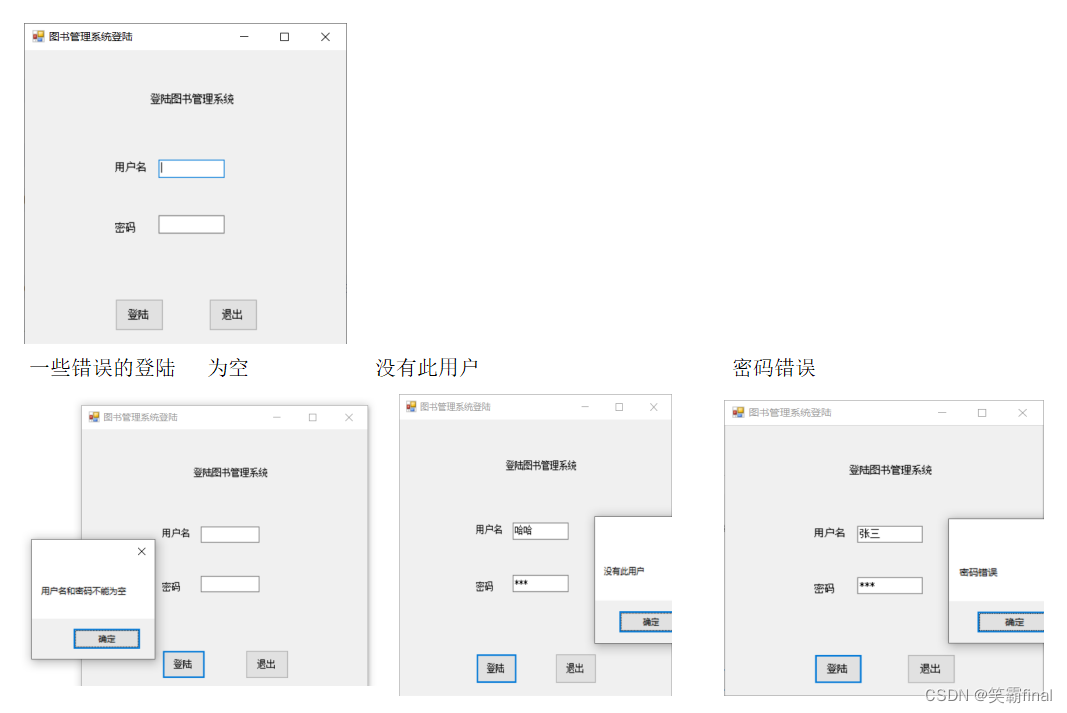Minimize the login window with username 哈哈

tap(585, 407)
